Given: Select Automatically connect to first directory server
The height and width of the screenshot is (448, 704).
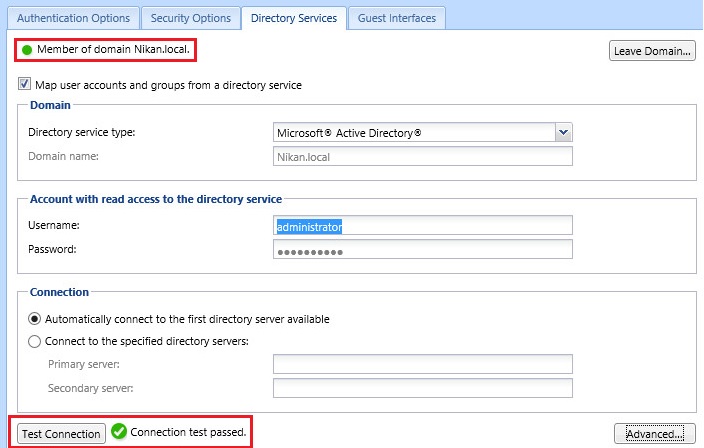Looking at the screenshot, I should [x=35, y=319].
